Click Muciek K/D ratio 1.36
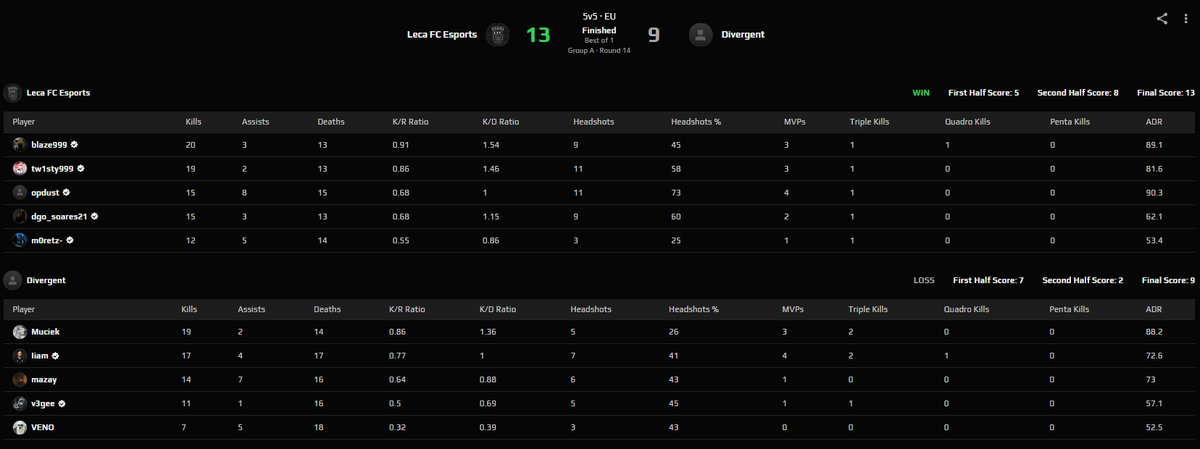Screen dimensions: 1200x449 [x=489, y=331]
